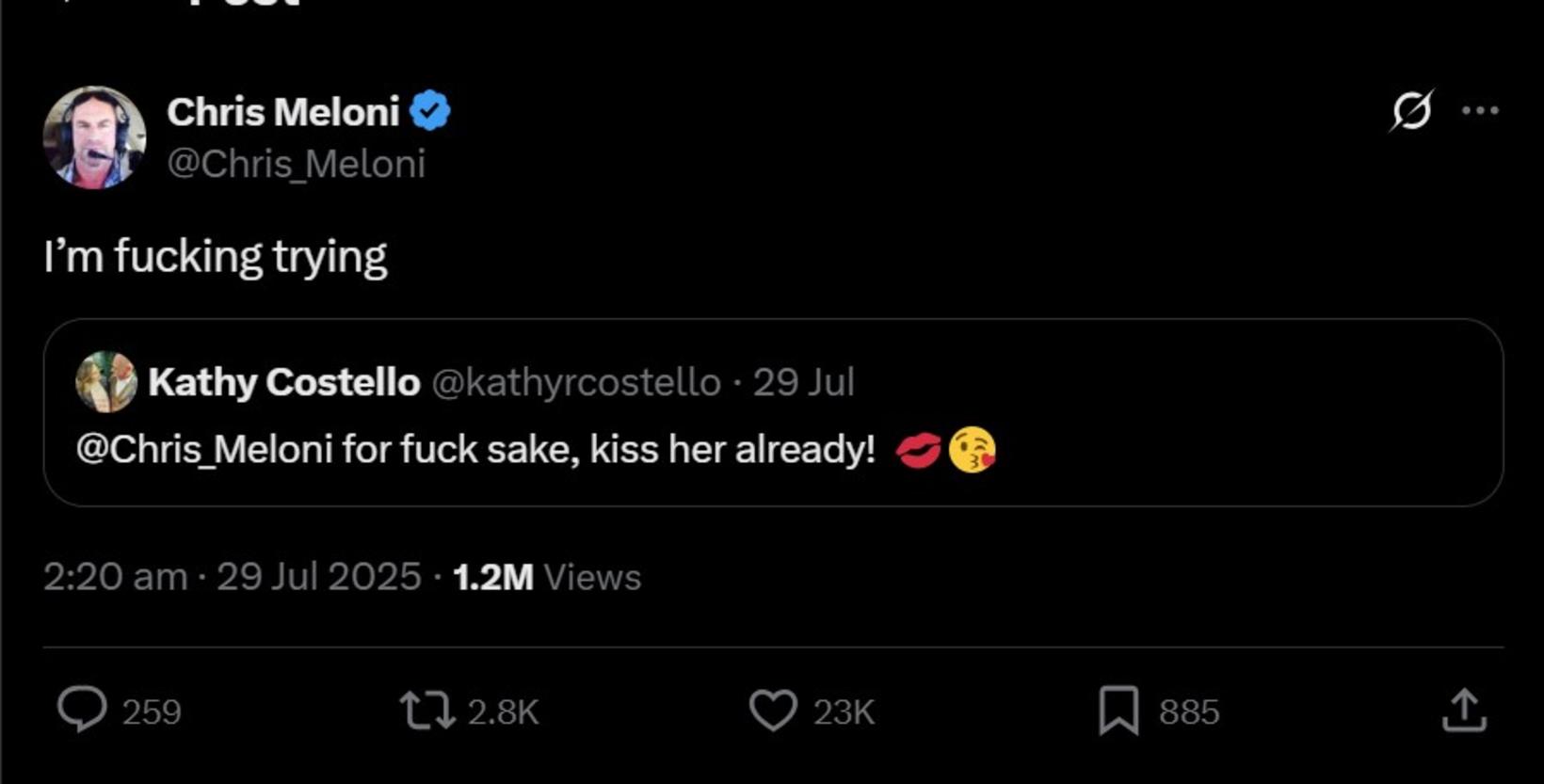Visit the Chris Meloni display name link
Viewport: 1544px width, 784px height.
283,112
